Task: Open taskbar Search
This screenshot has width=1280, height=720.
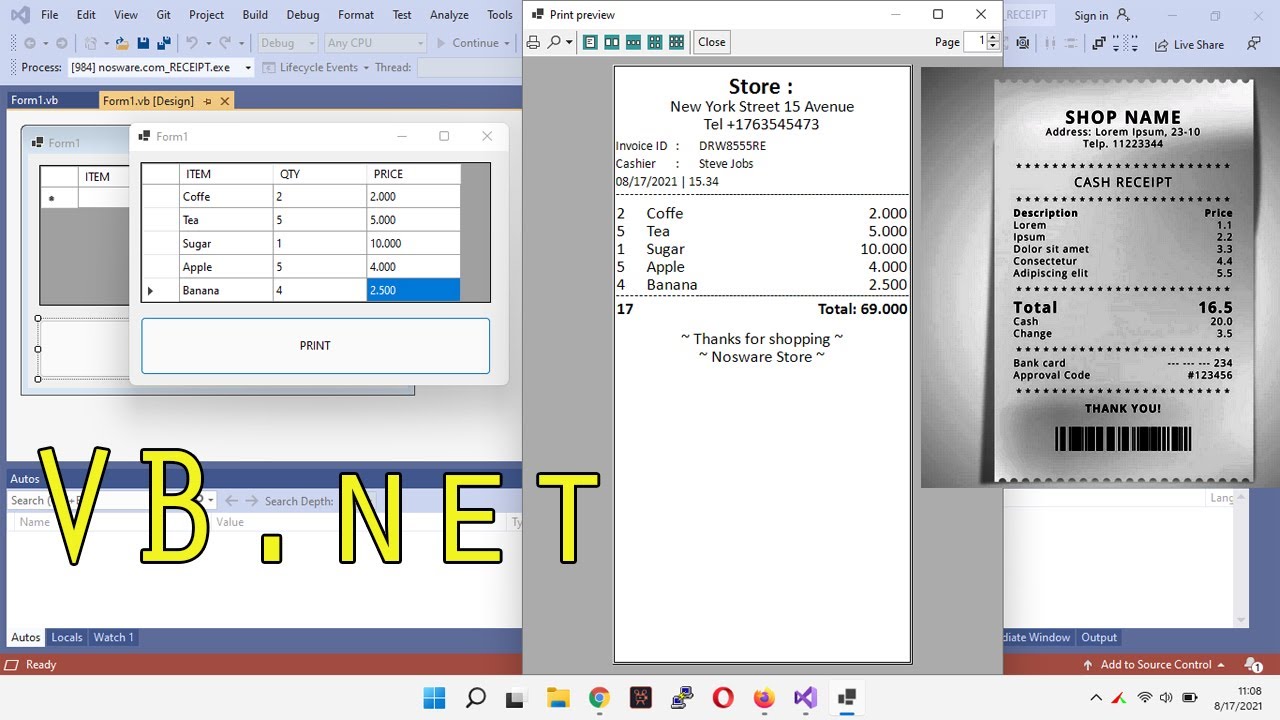Action: click(x=476, y=698)
